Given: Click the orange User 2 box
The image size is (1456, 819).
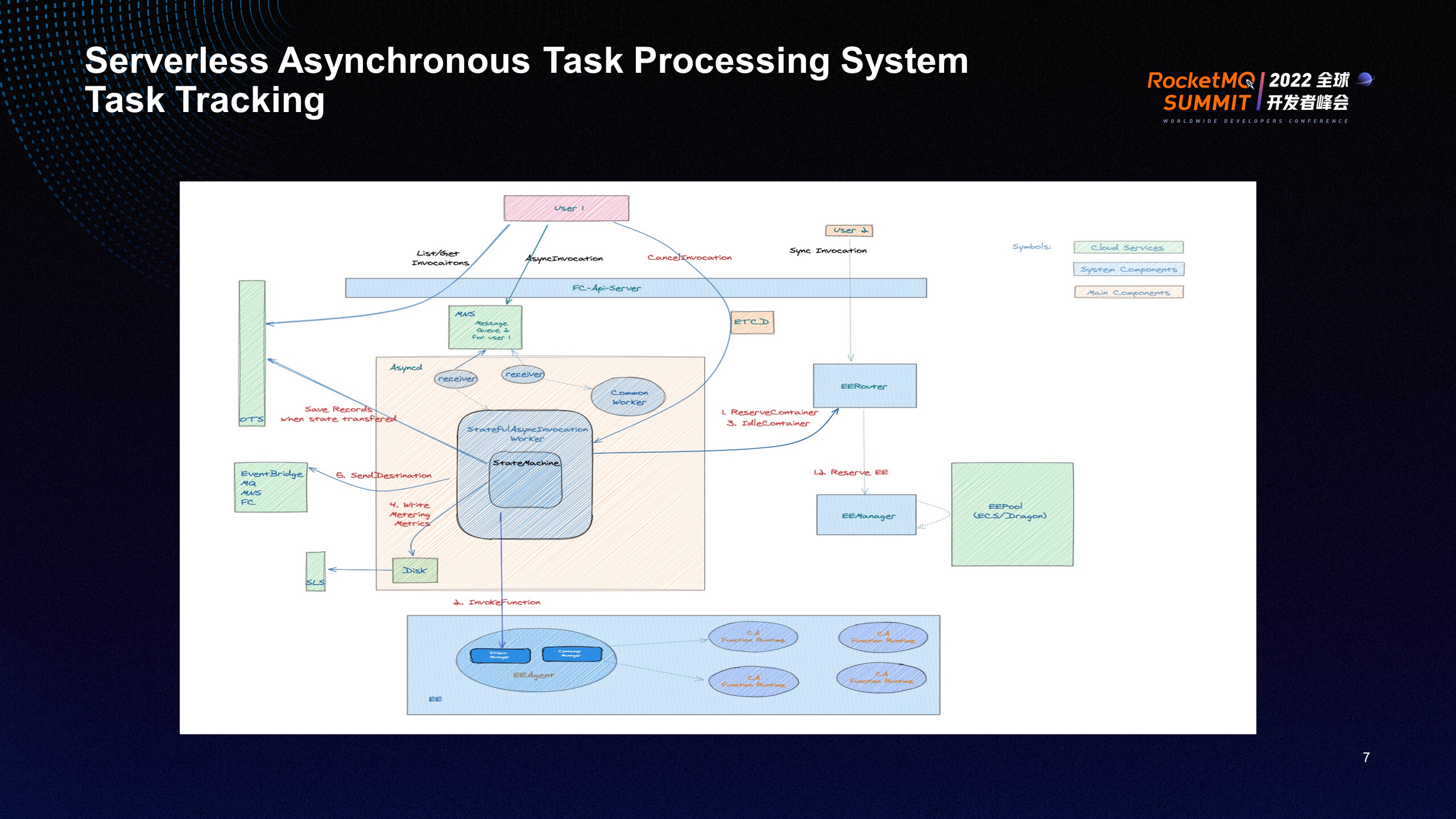Looking at the screenshot, I should click(849, 230).
